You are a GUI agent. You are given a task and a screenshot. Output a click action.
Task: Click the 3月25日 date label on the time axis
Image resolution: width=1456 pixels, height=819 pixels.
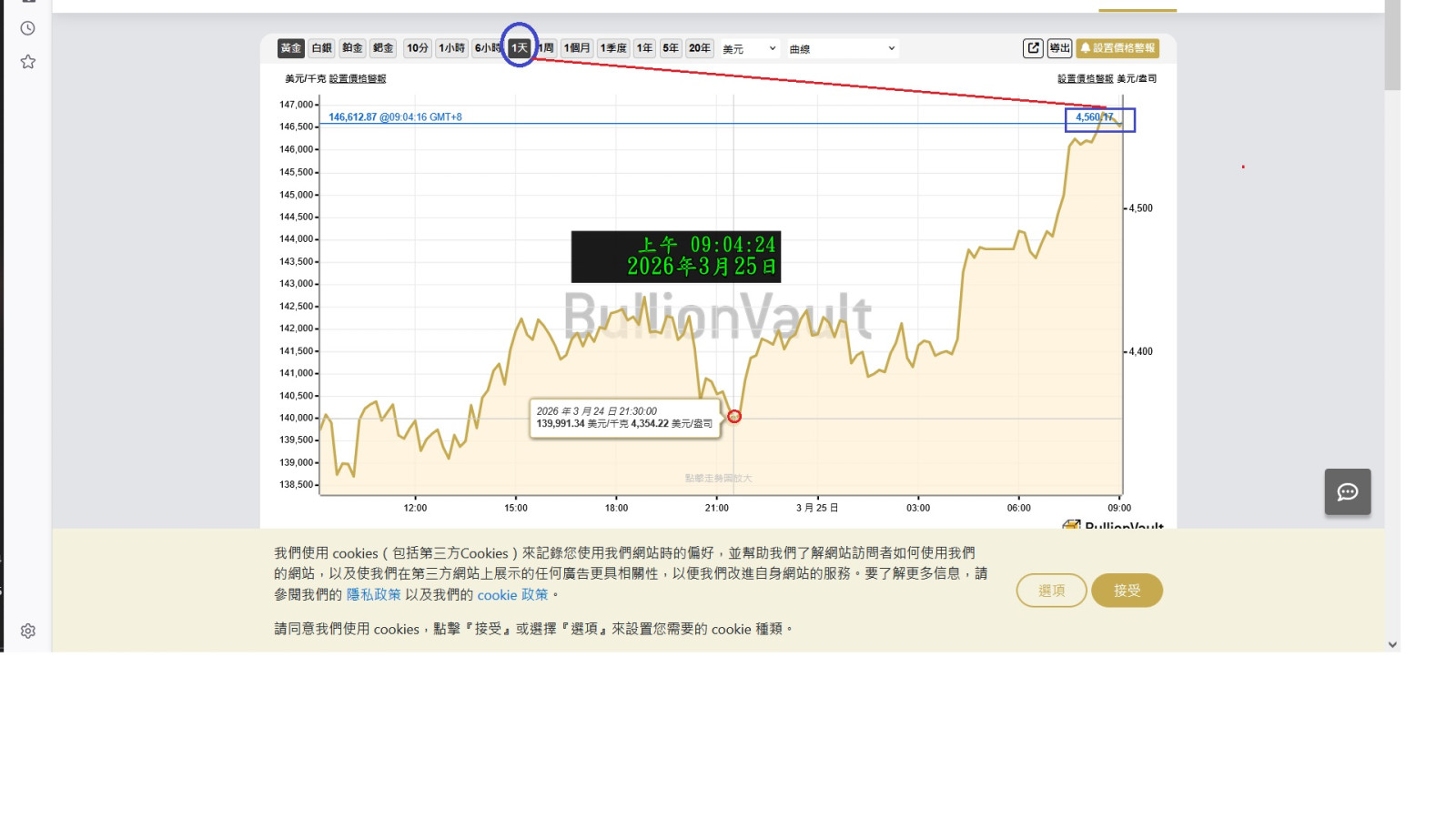(x=817, y=508)
